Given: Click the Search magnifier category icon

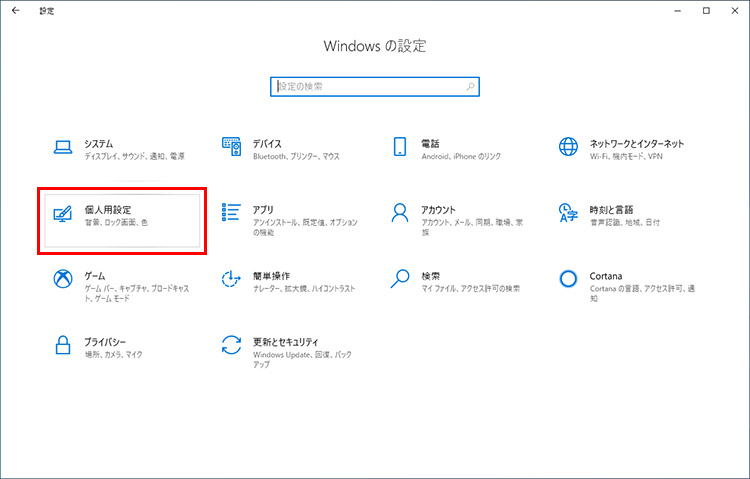Looking at the screenshot, I should click(x=400, y=279).
